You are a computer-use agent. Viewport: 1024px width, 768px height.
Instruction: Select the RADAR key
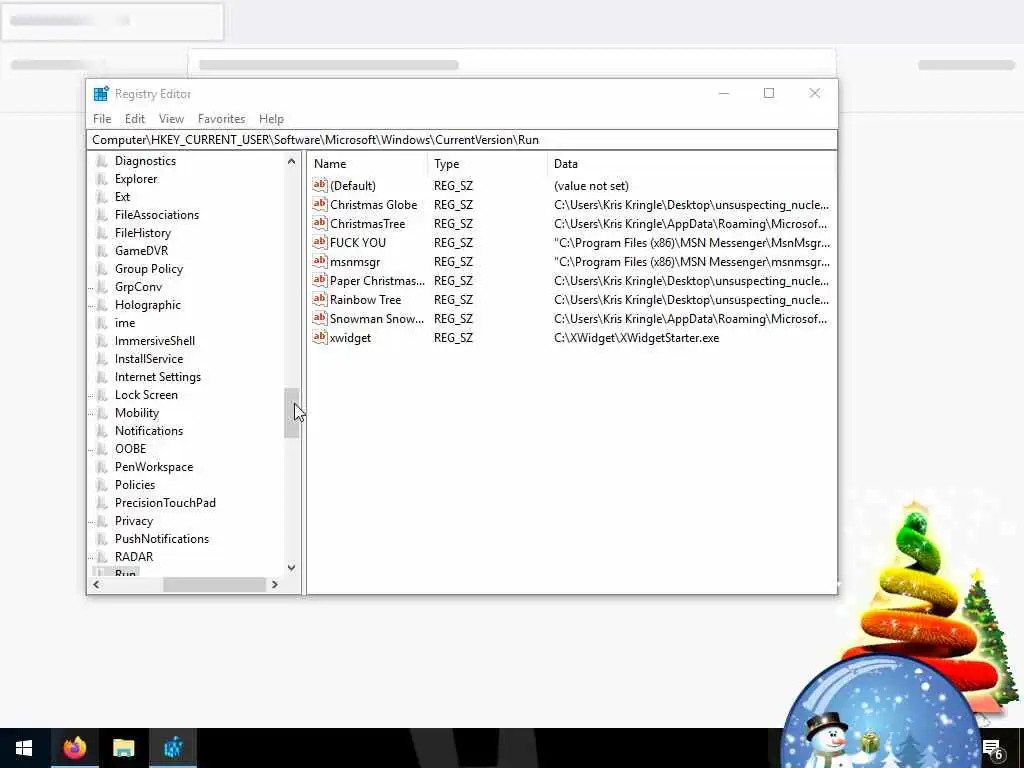pyautogui.click(x=134, y=556)
